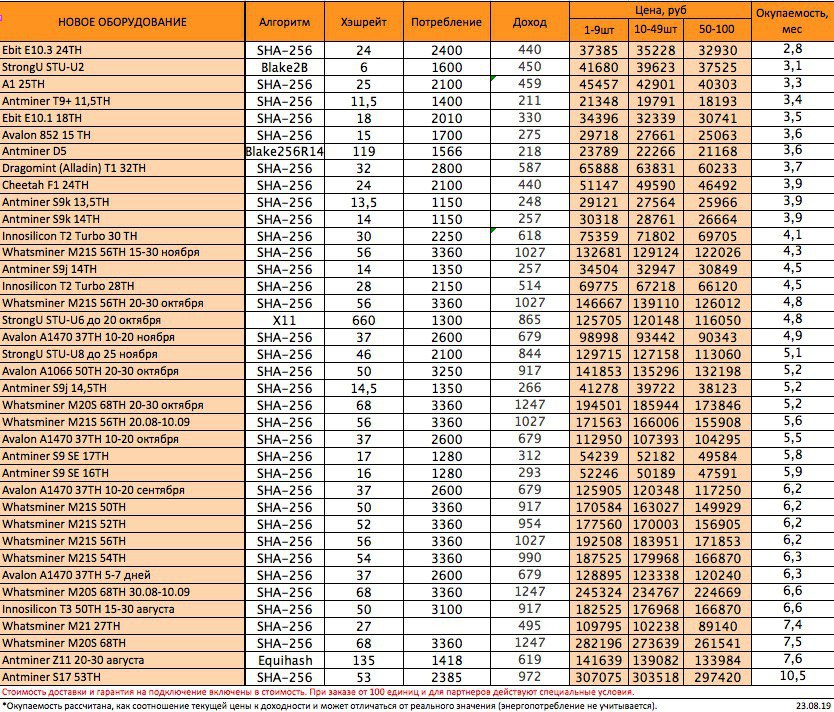Select the 'Antminer T9+ 11,5TH' cell
Image resolution: width=834 pixels, height=712 pixels.
(x=122, y=101)
